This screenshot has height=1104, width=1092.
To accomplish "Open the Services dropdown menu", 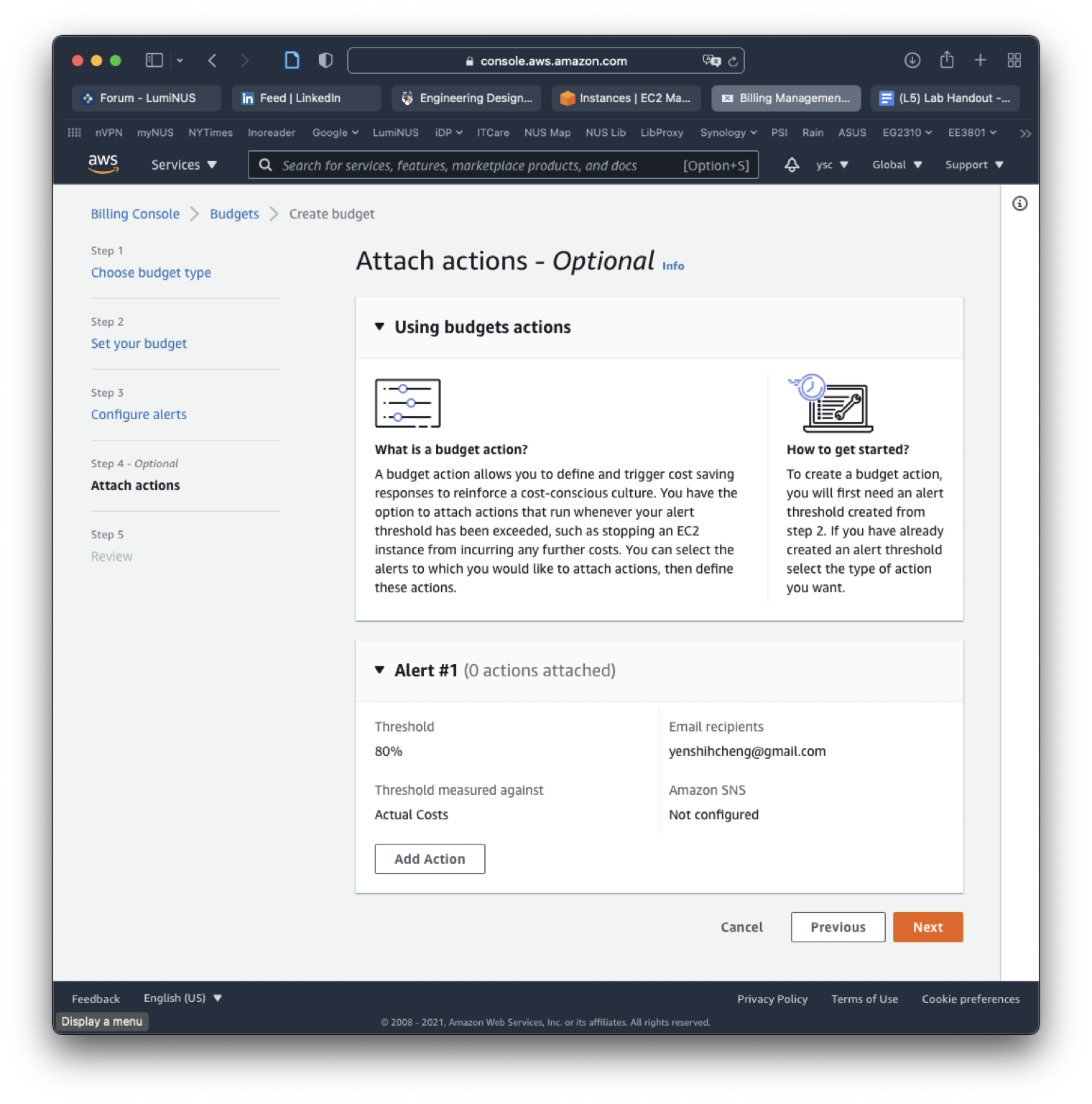I will coord(183,165).
